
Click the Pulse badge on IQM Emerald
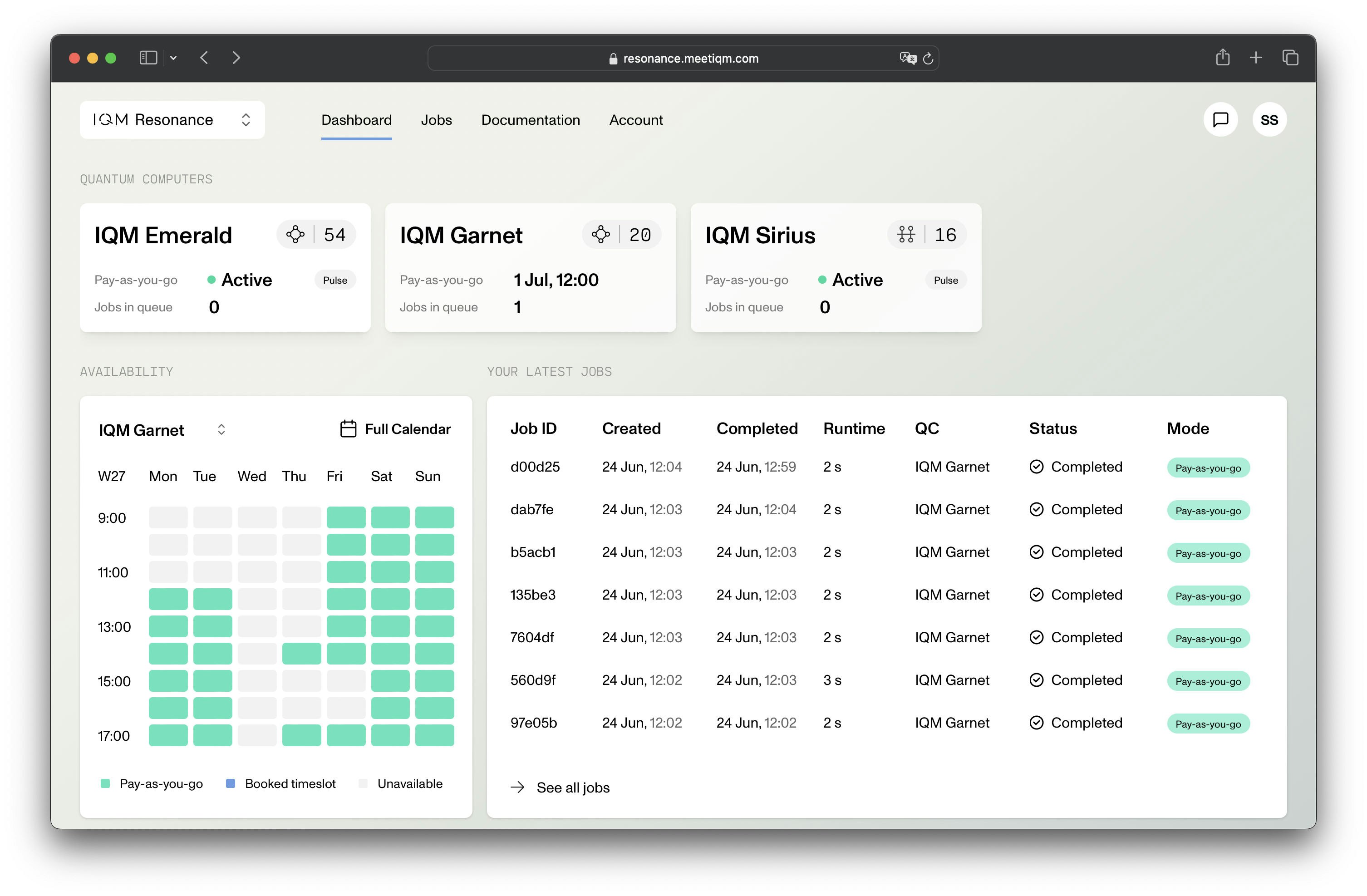[x=335, y=281]
